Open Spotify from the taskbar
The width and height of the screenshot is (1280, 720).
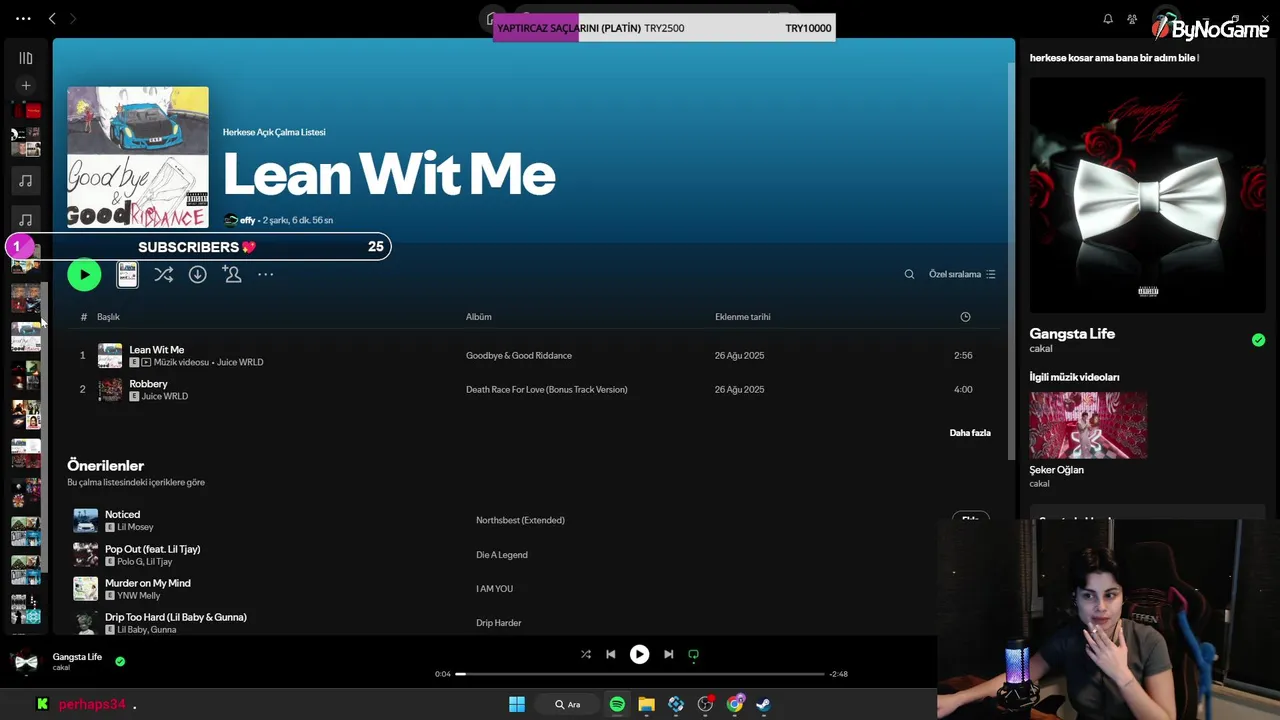click(617, 704)
